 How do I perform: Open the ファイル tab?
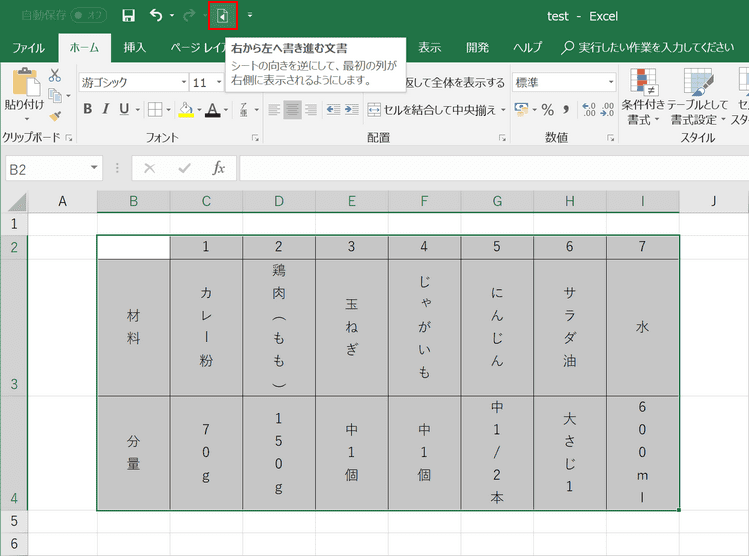28,48
